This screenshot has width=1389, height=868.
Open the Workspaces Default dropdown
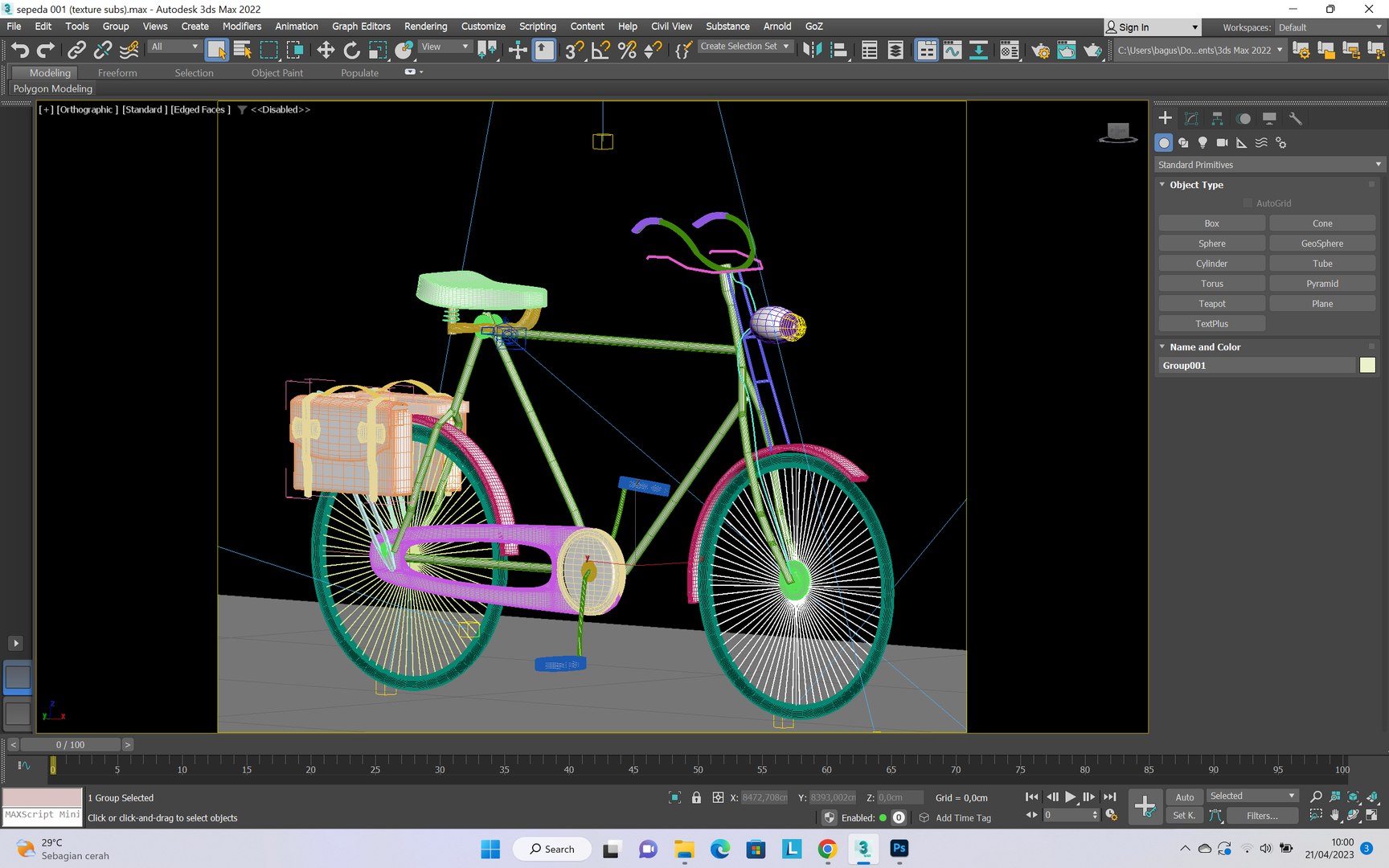(1330, 27)
